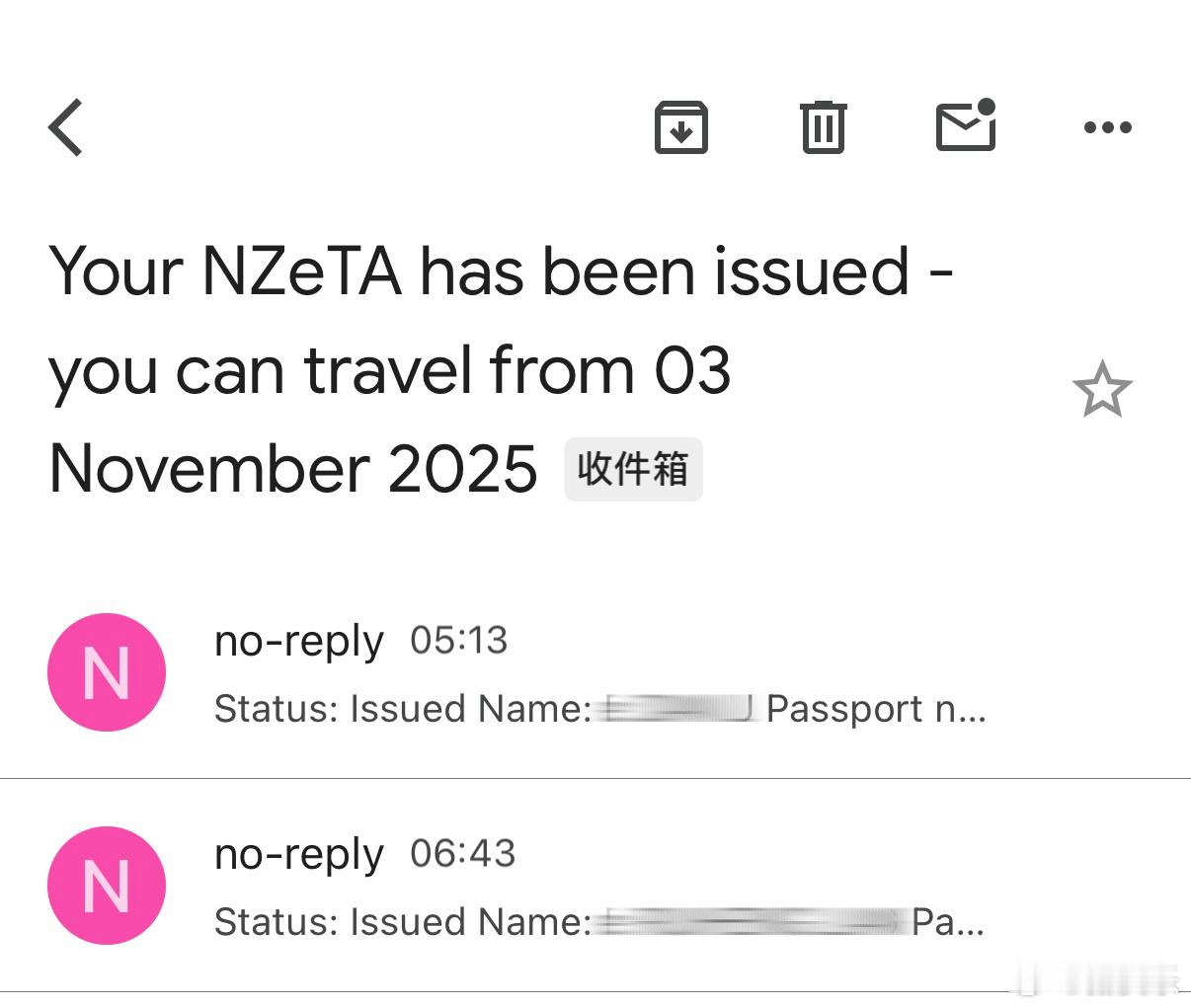Viewport: 1191px width, 1008px height.
Task: Tap the no-reply sender of the second message
Action: click(298, 854)
